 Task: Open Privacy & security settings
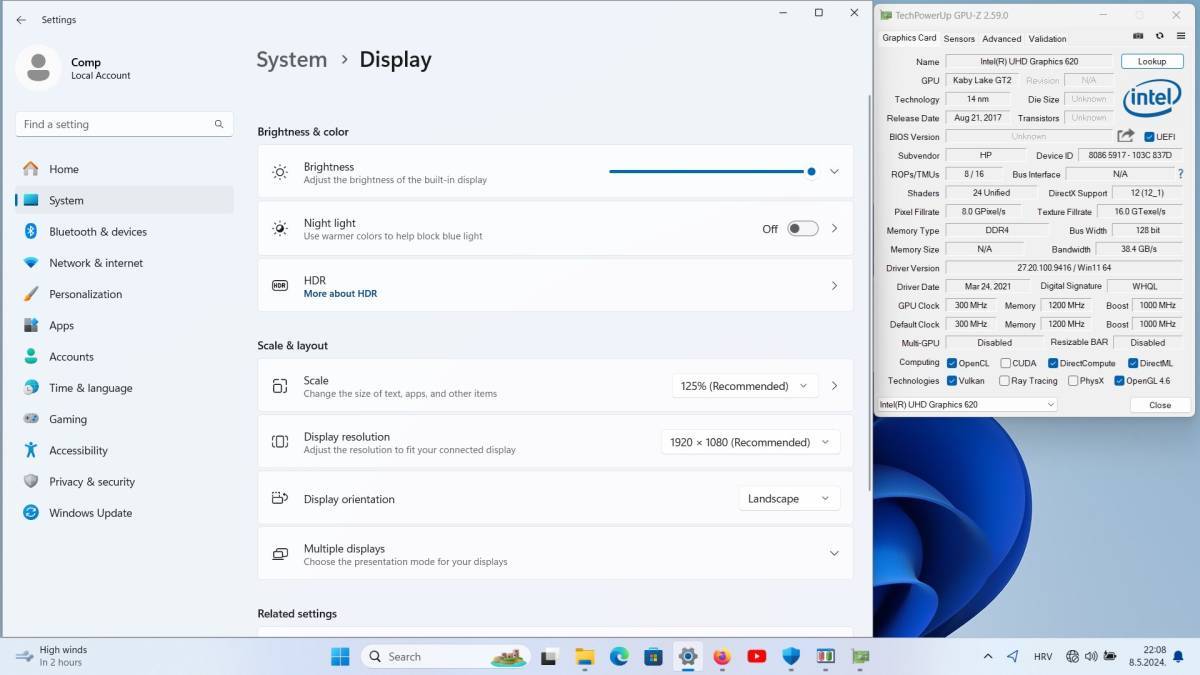click(125, 481)
